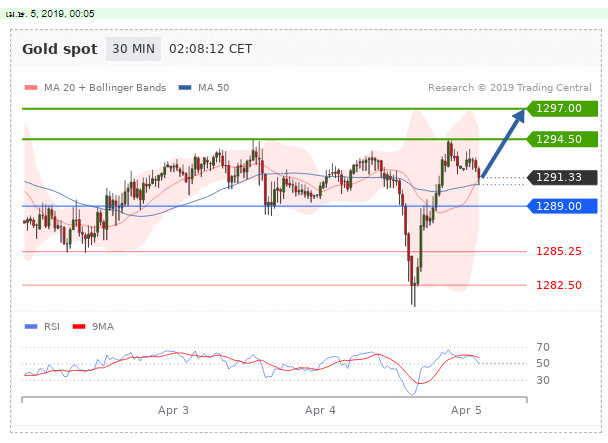The image size is (608, 443).
Task: Click the 02:08:12 CET timestamp
Action: tap(211, 49)
